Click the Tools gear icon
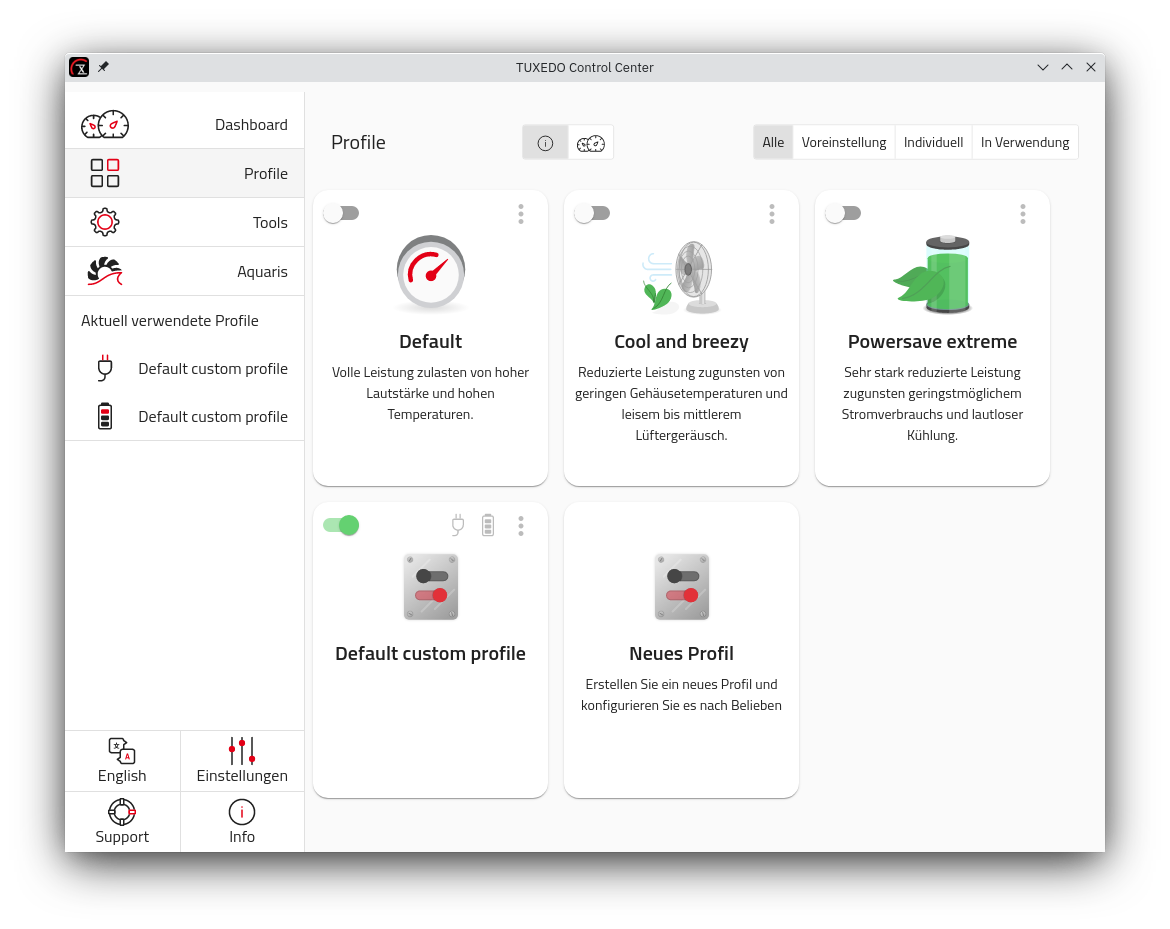Viewport: 1170px width, 929px height. (104, 222)
